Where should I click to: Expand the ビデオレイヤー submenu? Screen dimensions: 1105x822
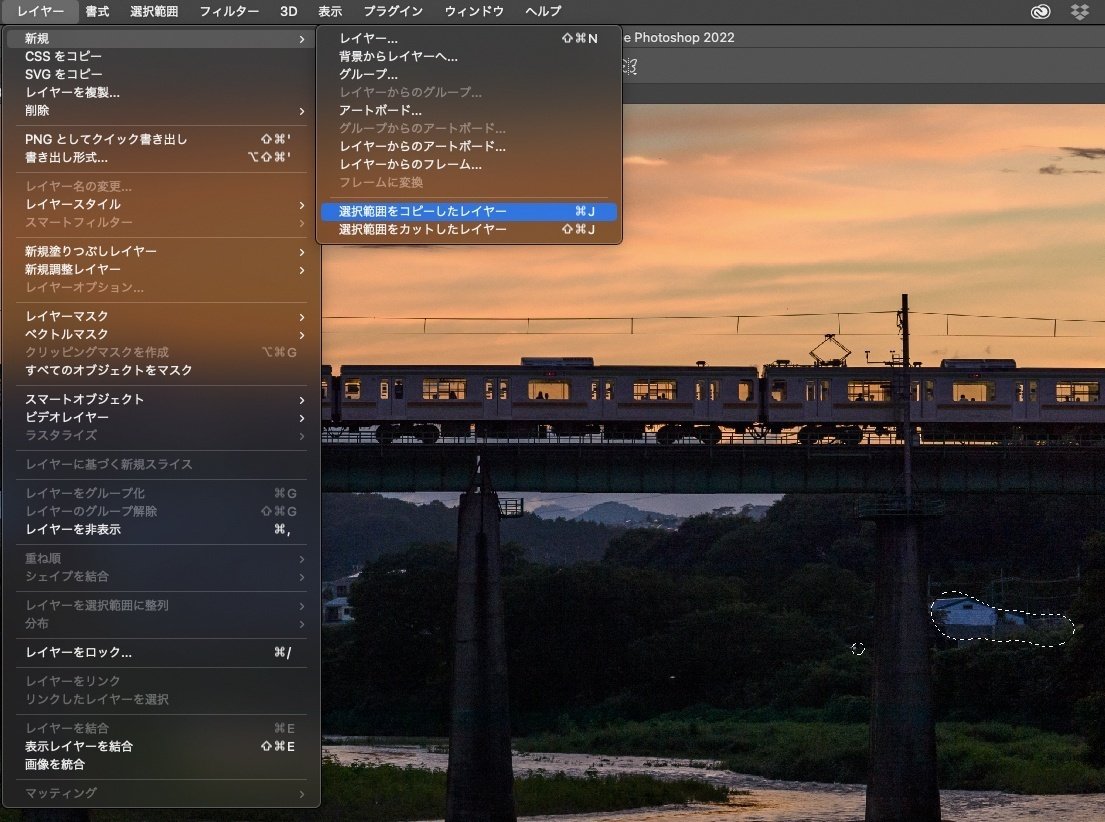pyautogui.click(x=161, y=417)
